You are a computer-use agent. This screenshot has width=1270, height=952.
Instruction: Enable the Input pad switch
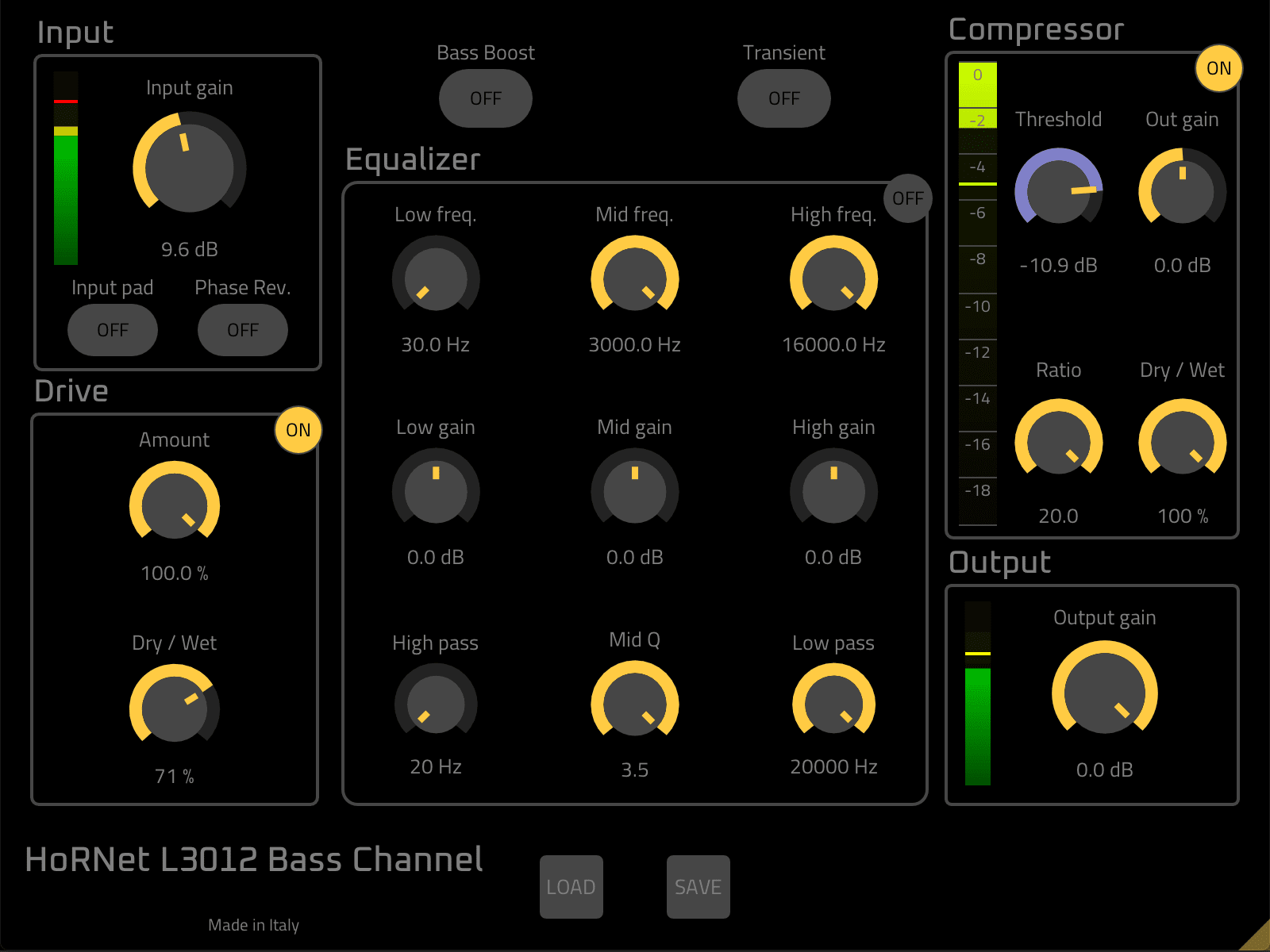point(113,330)
